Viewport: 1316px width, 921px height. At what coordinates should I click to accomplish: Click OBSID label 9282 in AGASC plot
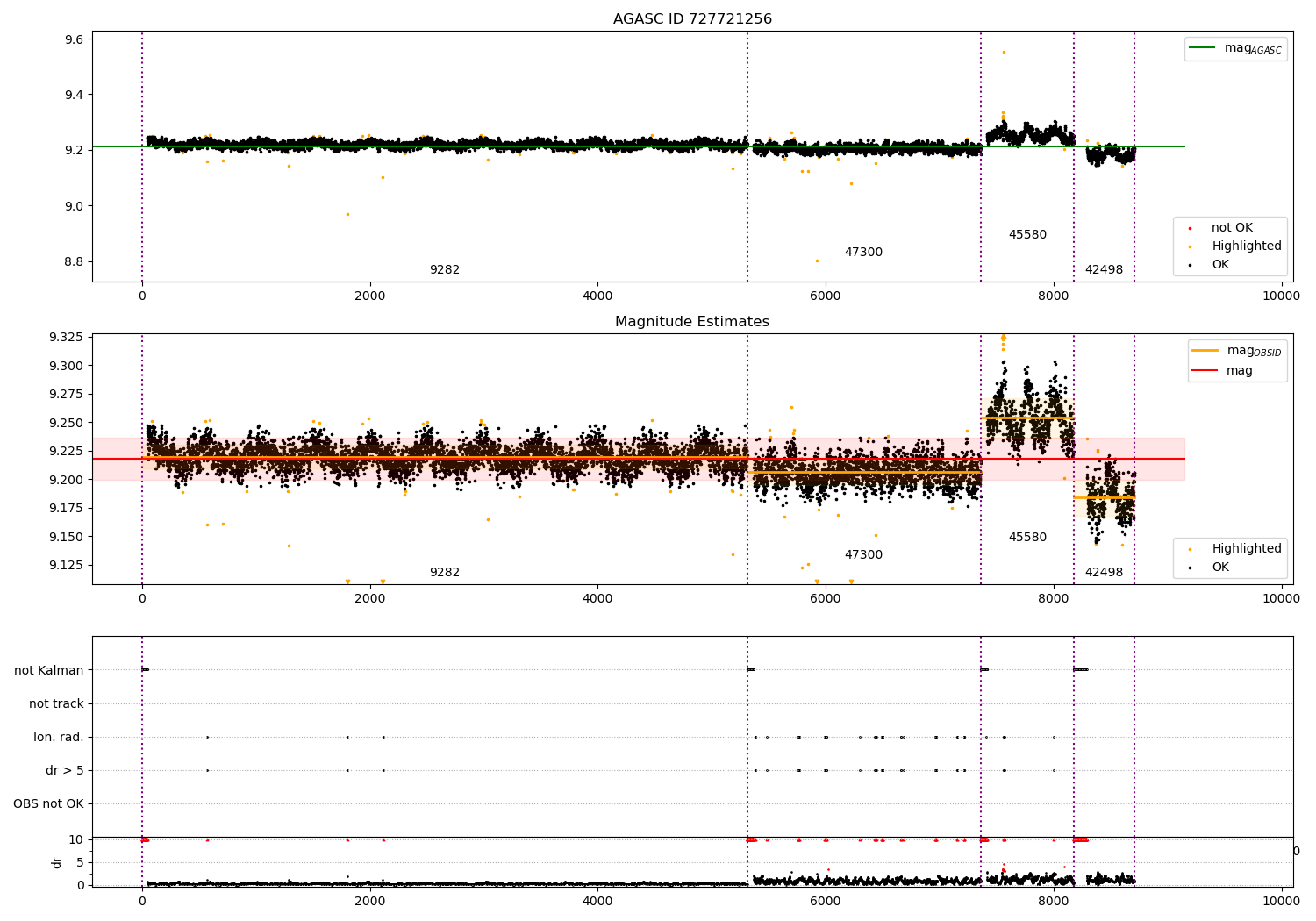pos(445,270)
